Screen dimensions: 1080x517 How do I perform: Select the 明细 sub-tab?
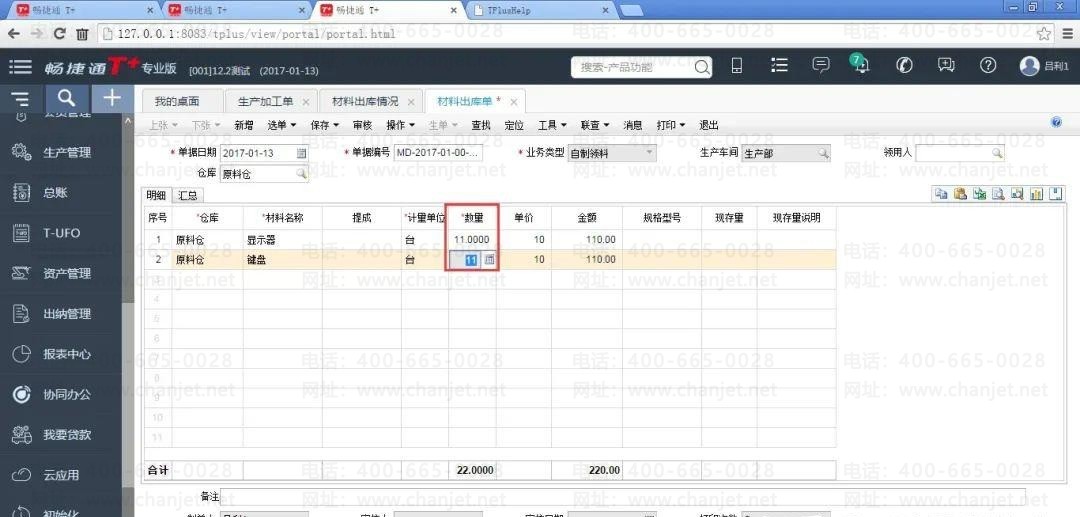[155, 196]
